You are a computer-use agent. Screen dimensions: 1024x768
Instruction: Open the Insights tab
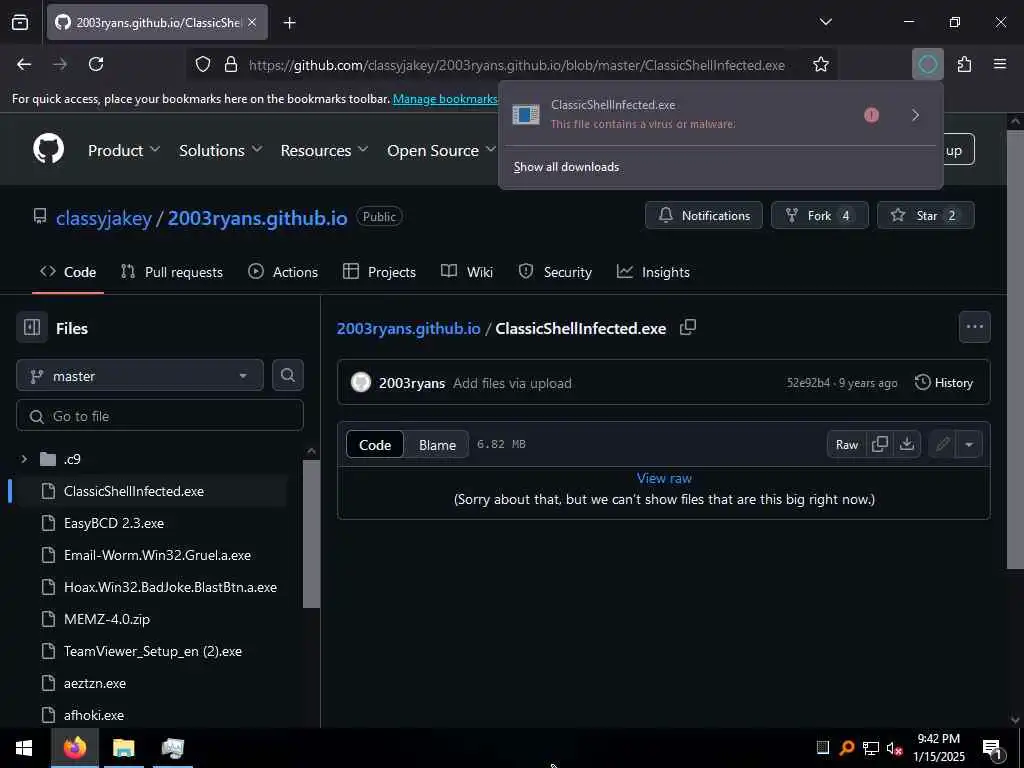click(653, 272)
